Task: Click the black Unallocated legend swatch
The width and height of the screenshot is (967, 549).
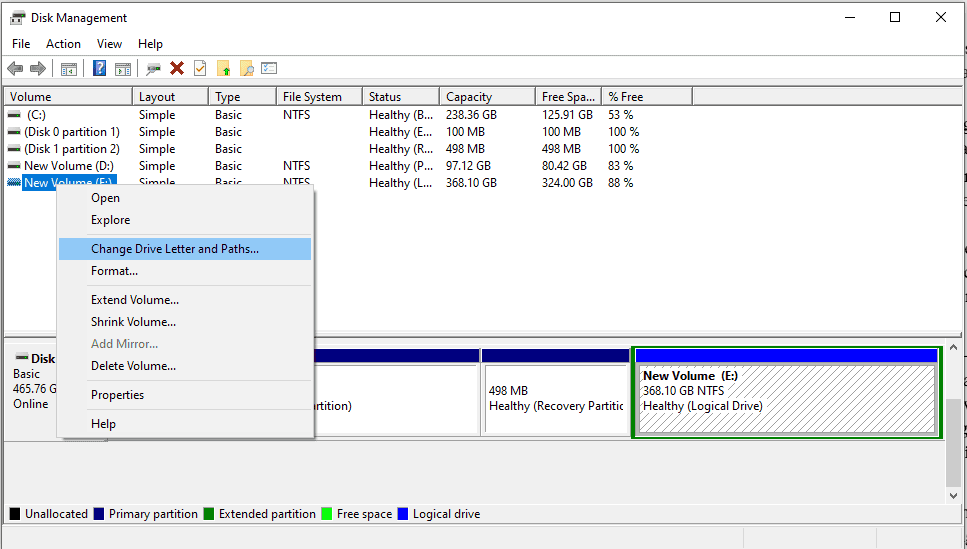Action: pos(15,514)
